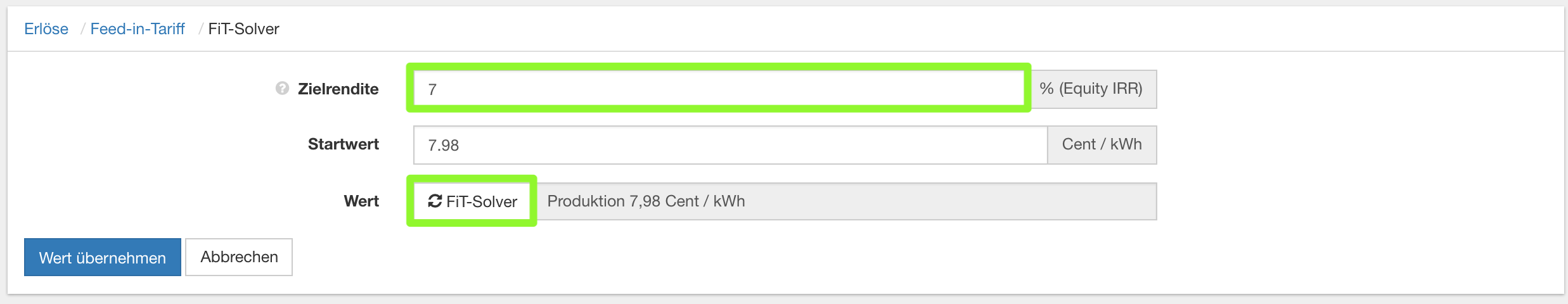Click into the Startwert input field
The width and height of the screenshot is (1568, 304).
pyautogui.click(x=729, y=145)
